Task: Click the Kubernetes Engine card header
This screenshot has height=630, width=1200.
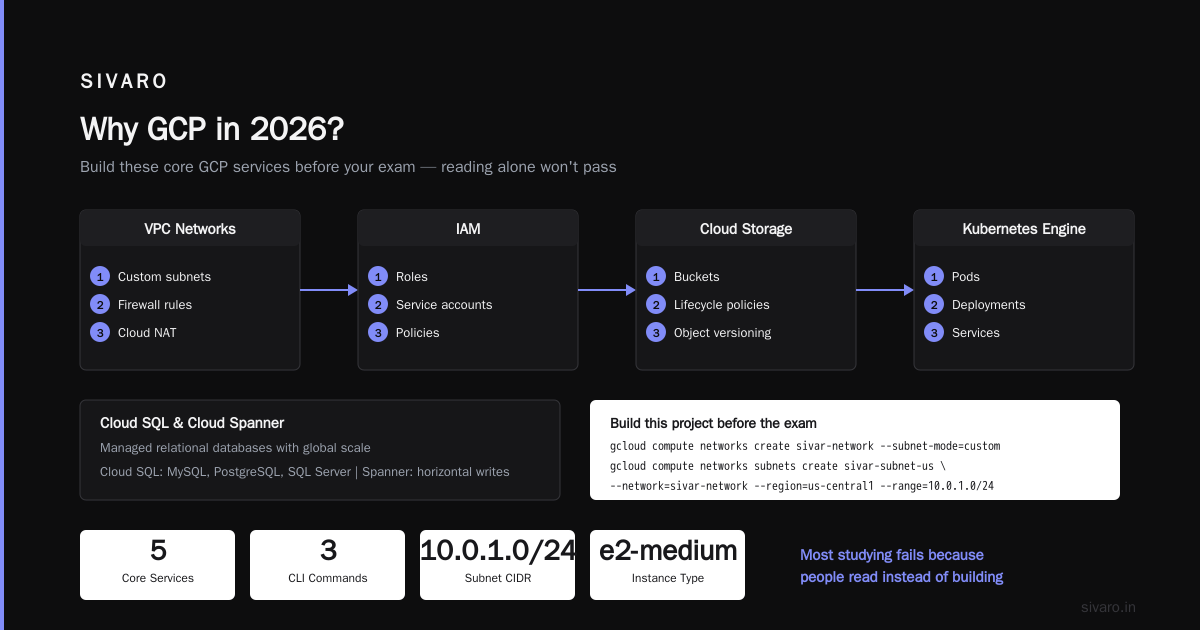Action: (1024, 229)
